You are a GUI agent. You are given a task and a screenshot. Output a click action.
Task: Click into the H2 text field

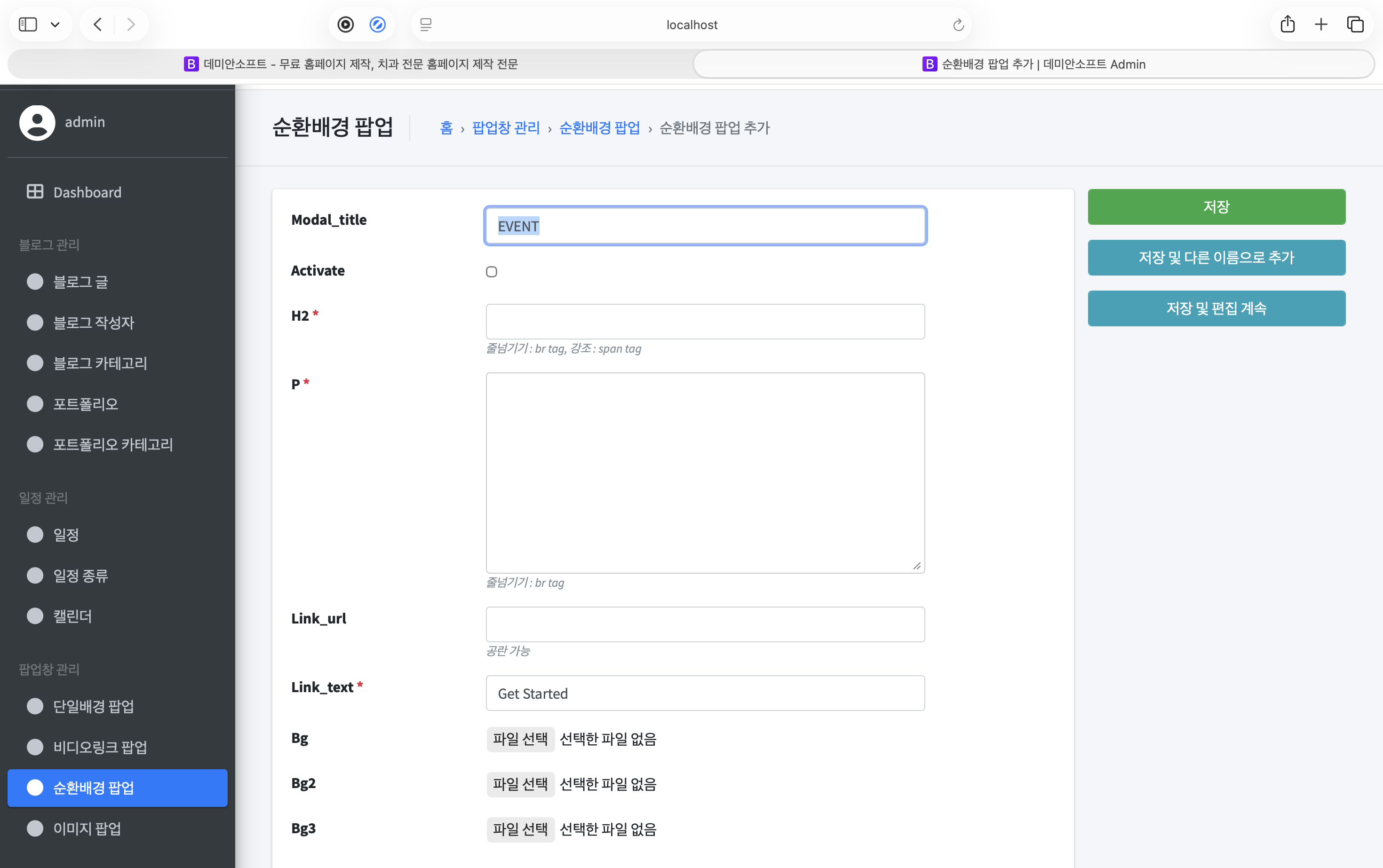[x=705, y=322]
